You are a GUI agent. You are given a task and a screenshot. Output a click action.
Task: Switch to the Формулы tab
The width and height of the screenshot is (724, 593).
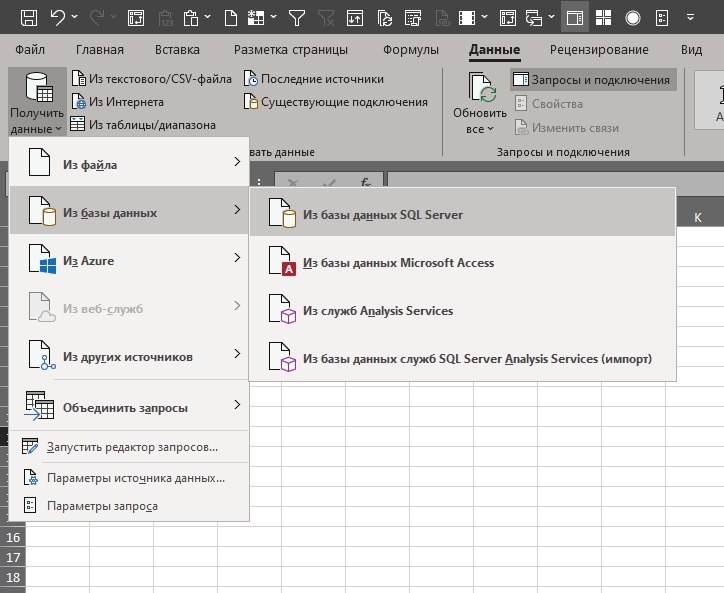(x=411, y=49)
